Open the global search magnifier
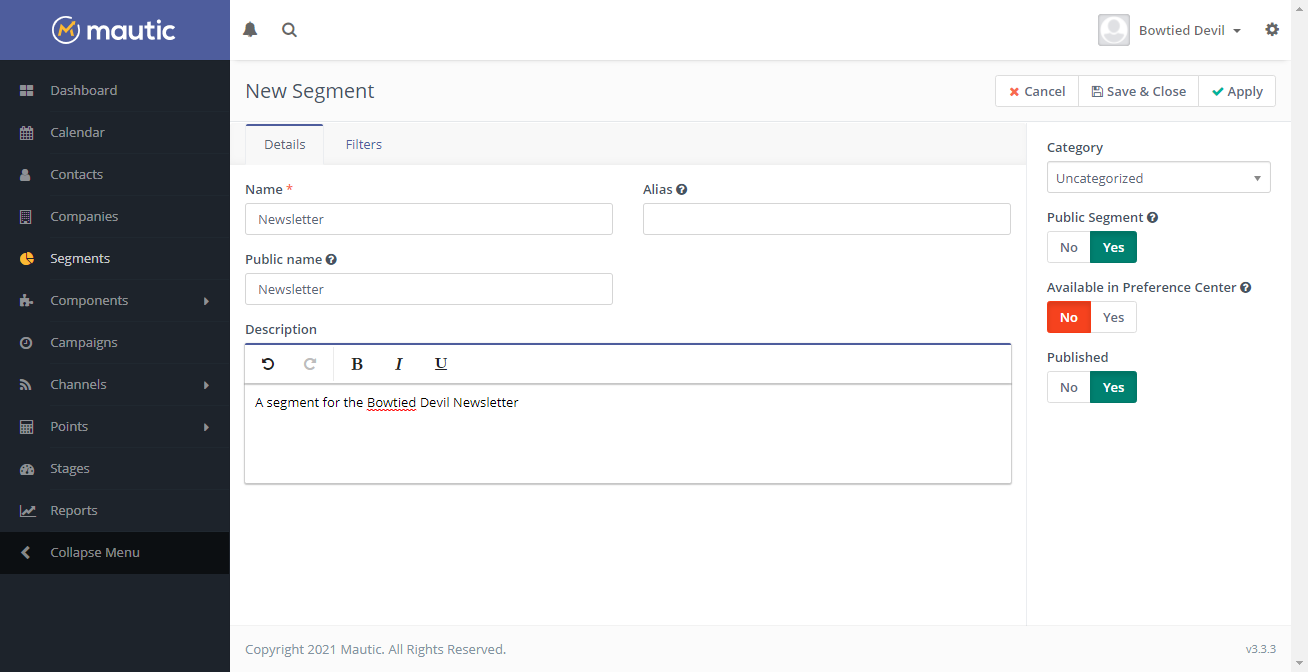This screenshot has width=1308, height=672. tap(289, 30)
